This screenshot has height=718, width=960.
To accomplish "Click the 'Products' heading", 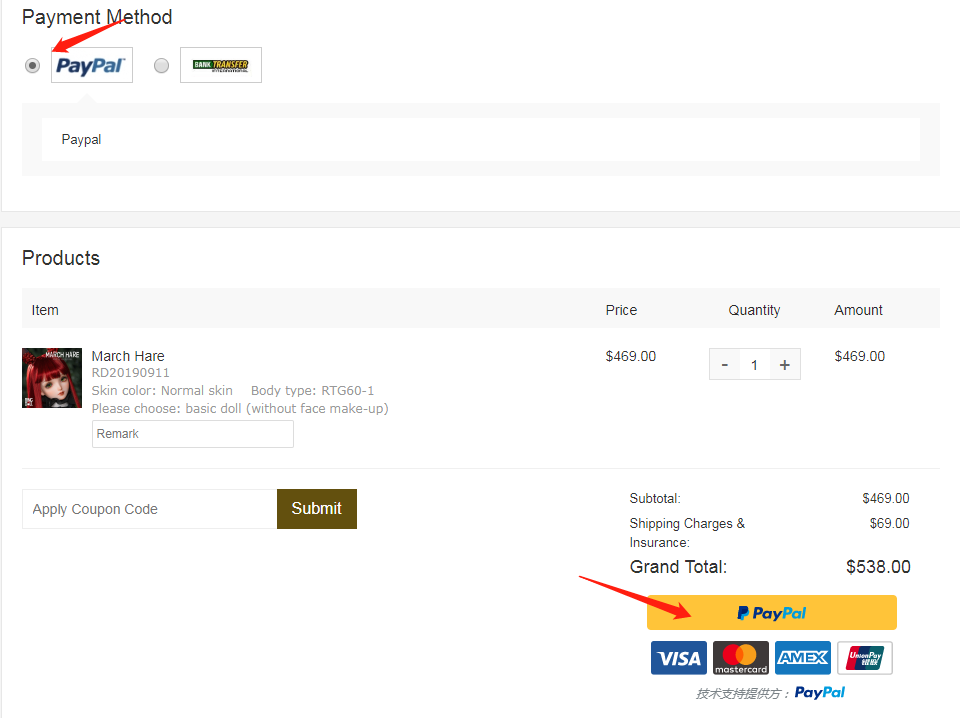I will pyautogui.click(x=61, y=258).
